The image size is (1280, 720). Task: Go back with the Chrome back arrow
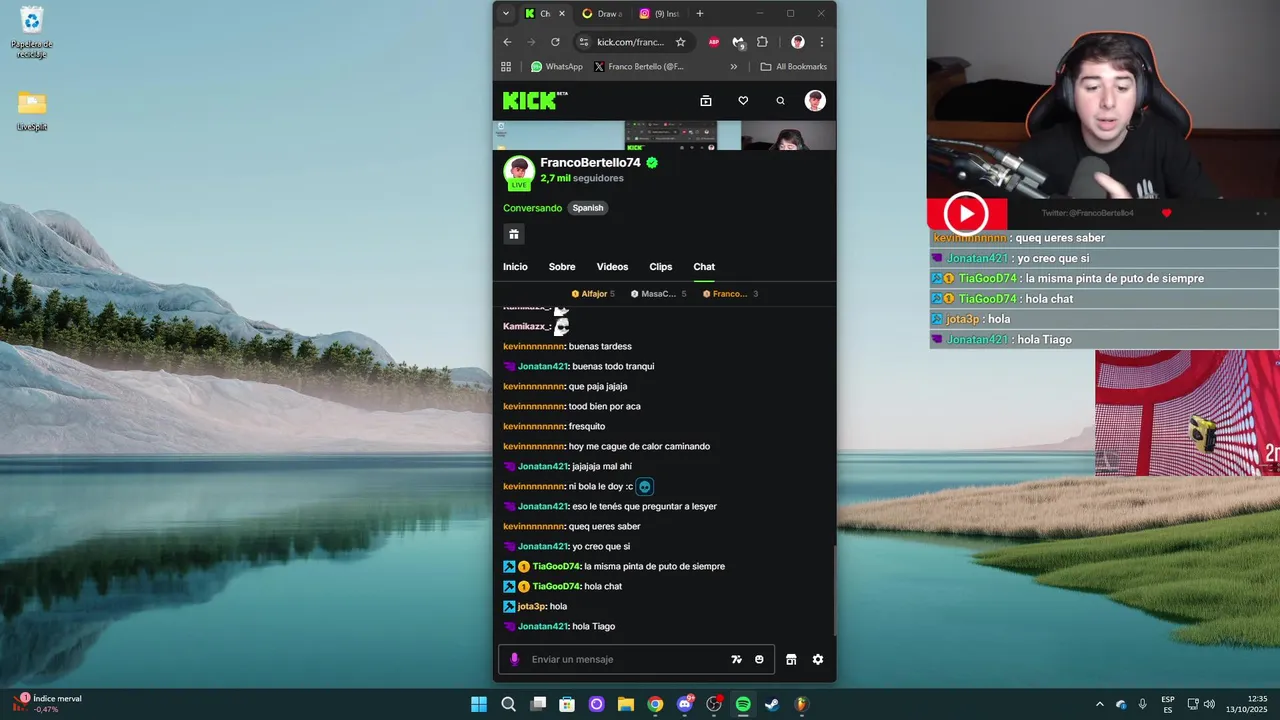[507, 42]
